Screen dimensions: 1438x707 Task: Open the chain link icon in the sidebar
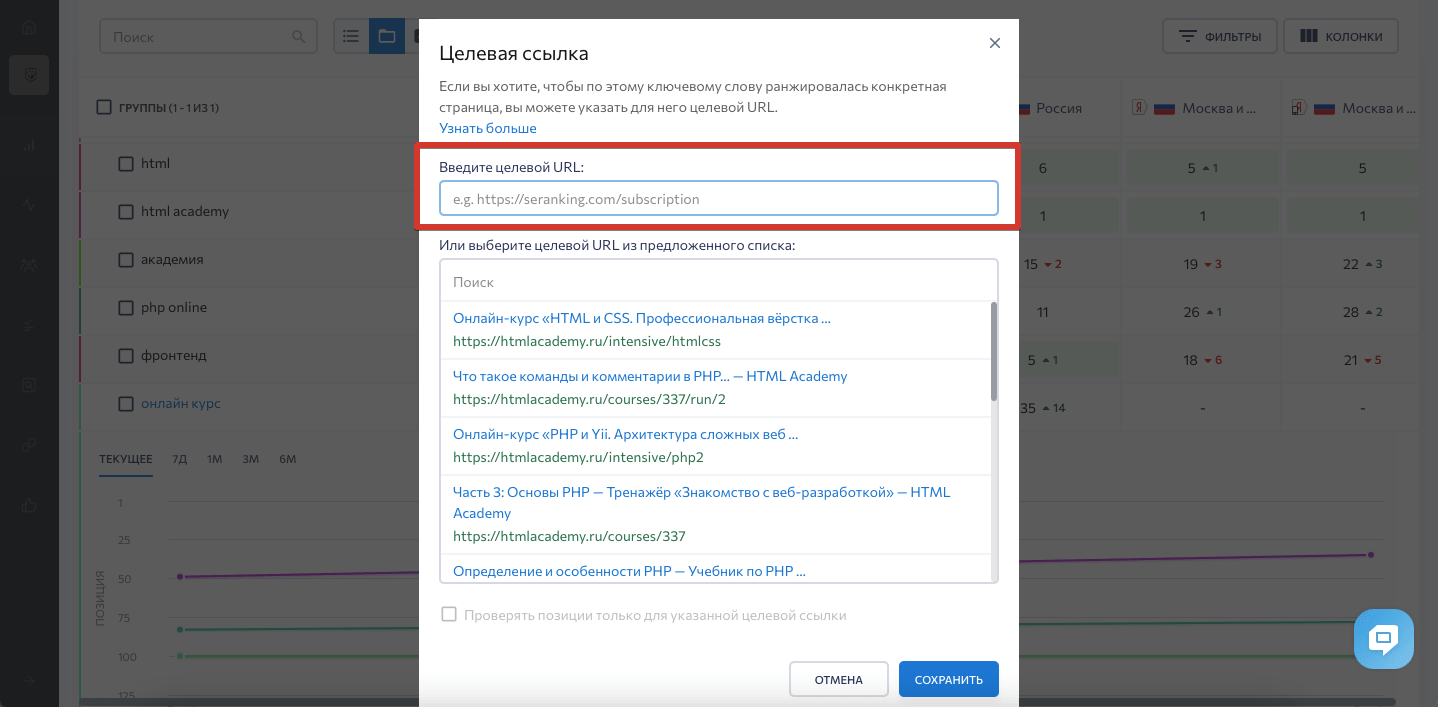[x=29, y=445]
